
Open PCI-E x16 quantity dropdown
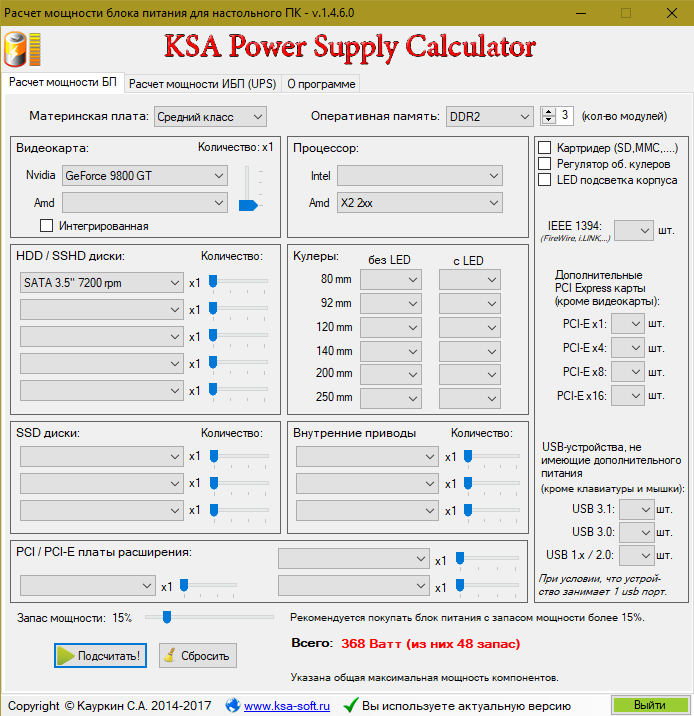click(x=628, y=395)
